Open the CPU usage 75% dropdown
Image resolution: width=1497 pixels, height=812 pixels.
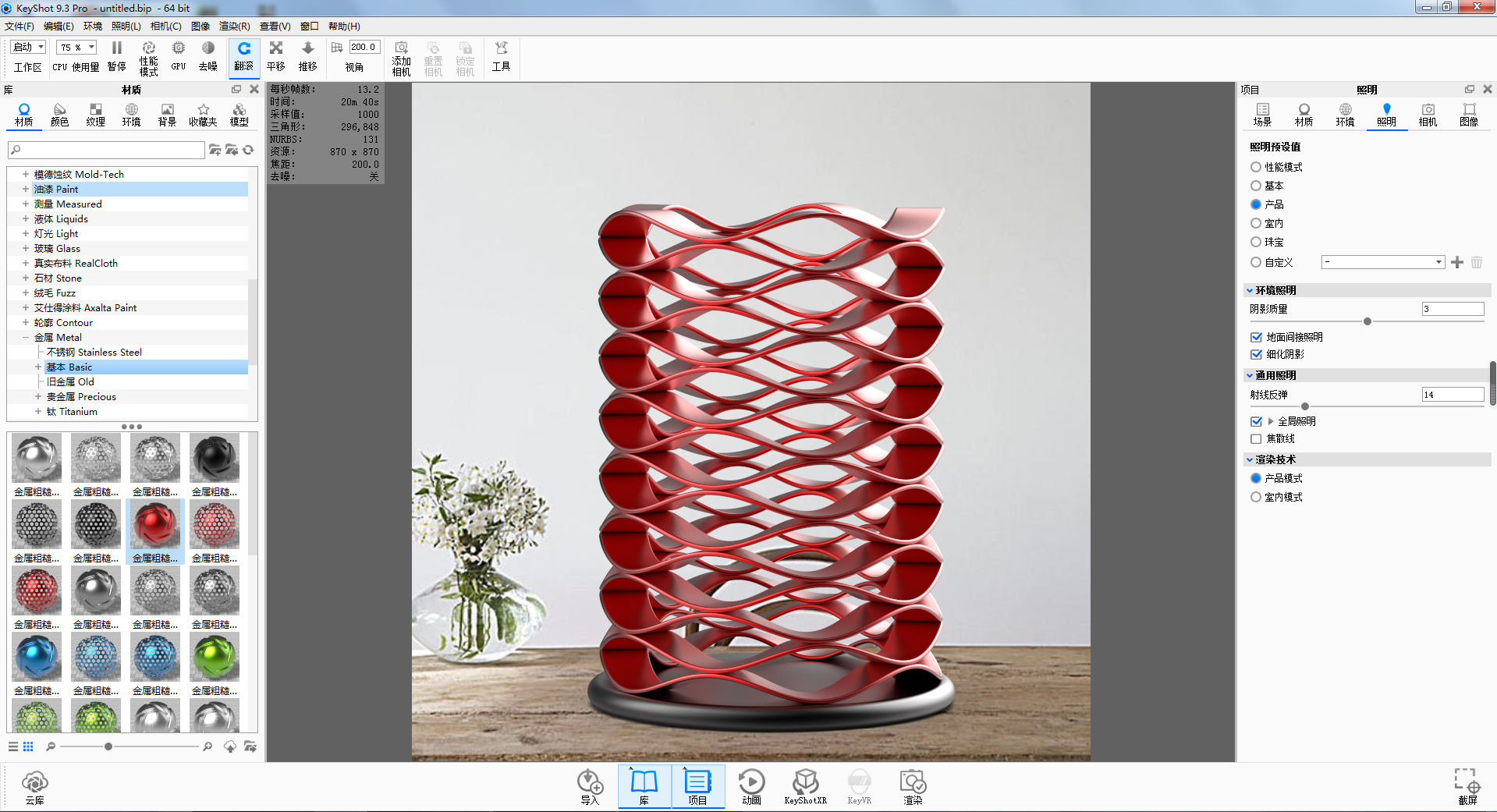pos(76,47)
